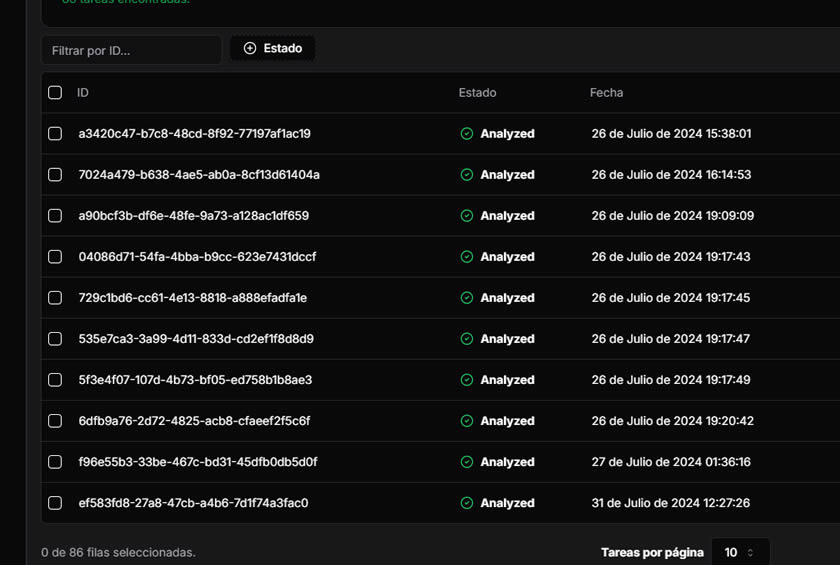
Task: Click the Analyzed check icon for ef583fd8
Action: tap(466, 503)
